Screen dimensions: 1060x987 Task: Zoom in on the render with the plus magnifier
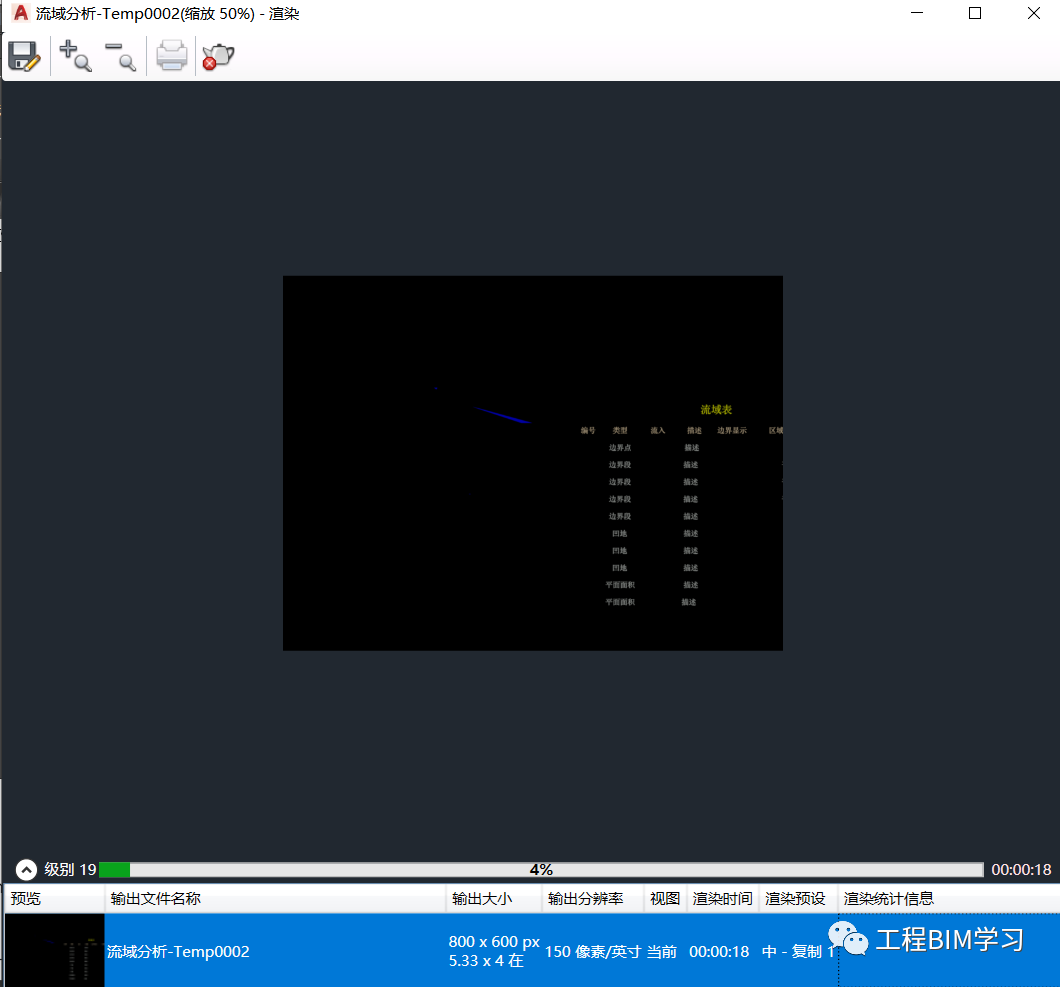coord(75,56)
